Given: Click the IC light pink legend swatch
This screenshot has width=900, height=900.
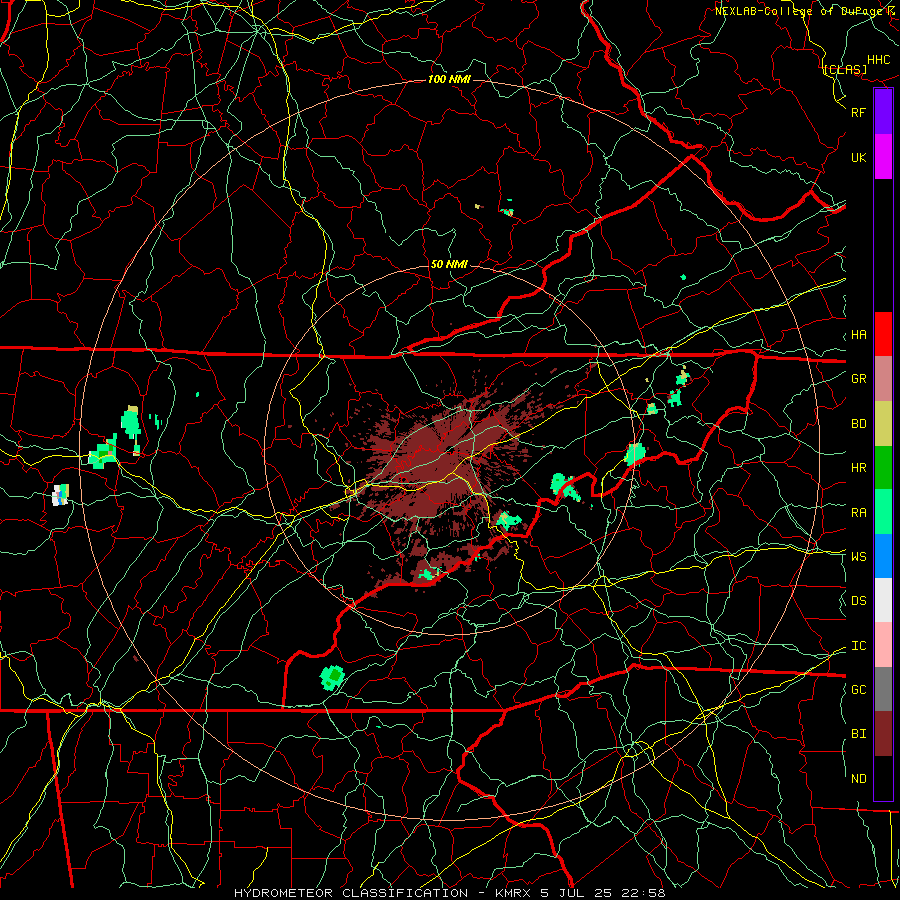Looking at the screenshot, I should (883, 645).
